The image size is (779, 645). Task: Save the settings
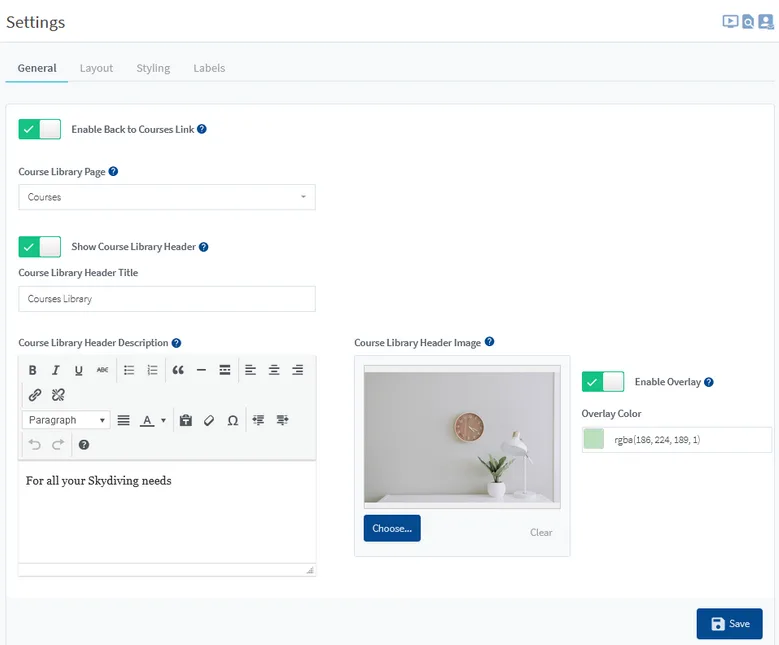tap(729, 624)
